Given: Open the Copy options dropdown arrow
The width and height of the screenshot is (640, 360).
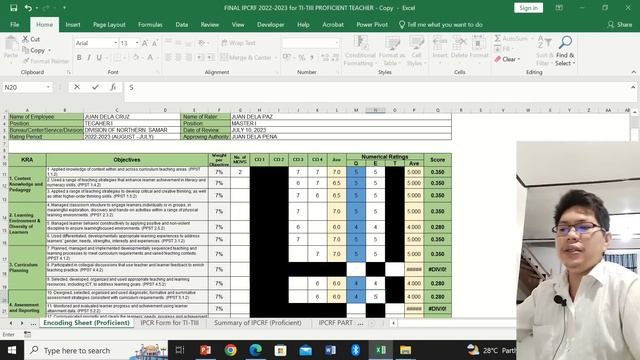Looking at the screenshot, I should click(x=49, y=50).
